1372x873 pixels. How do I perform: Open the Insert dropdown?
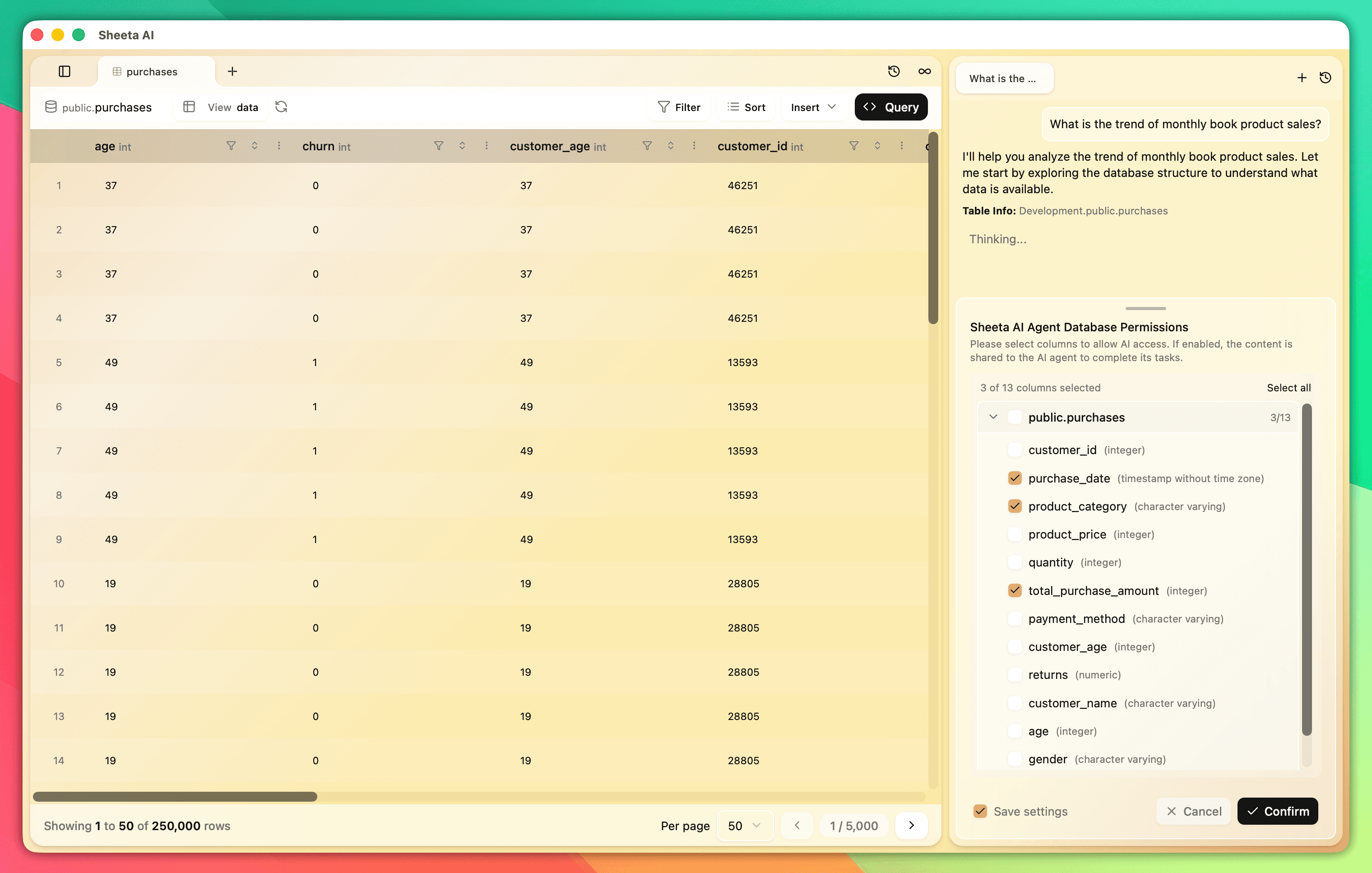(812, 107)
